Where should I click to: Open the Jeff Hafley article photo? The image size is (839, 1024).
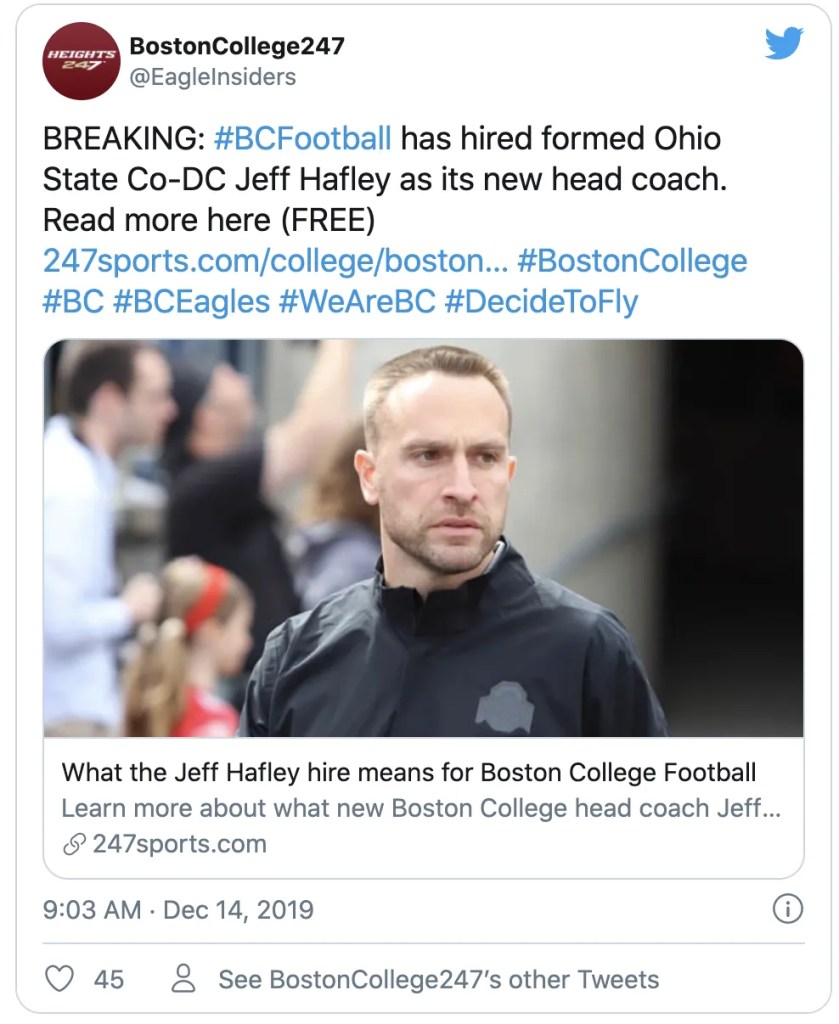pos(423,538)
